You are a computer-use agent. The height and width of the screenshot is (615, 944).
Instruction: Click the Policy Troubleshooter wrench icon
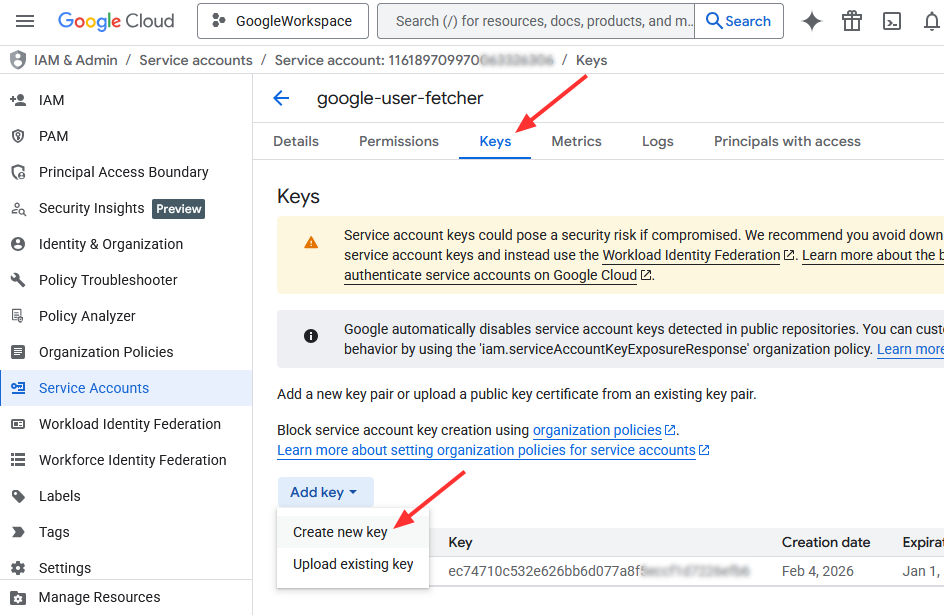18,280
